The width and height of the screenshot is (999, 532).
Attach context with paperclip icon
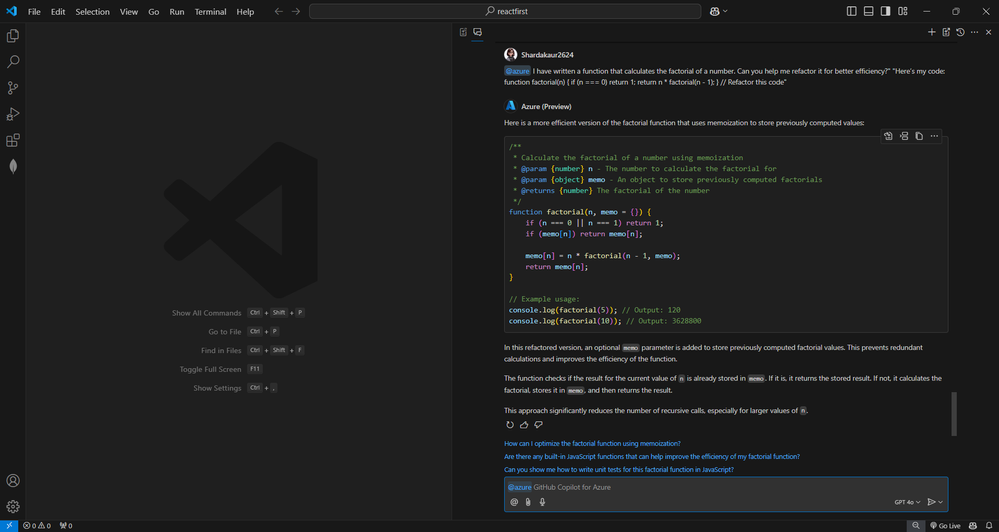click(x=528, y=502)
